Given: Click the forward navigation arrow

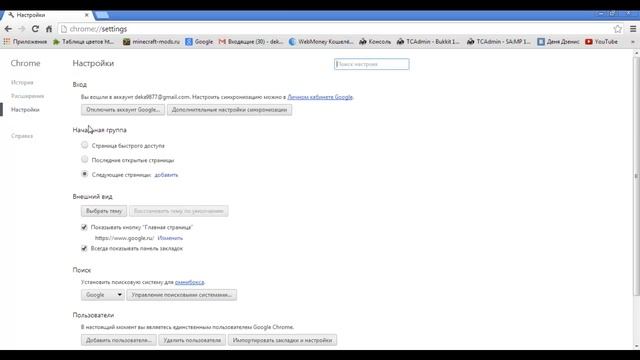Looking at the screenshot, I should [x=22, y=29].
